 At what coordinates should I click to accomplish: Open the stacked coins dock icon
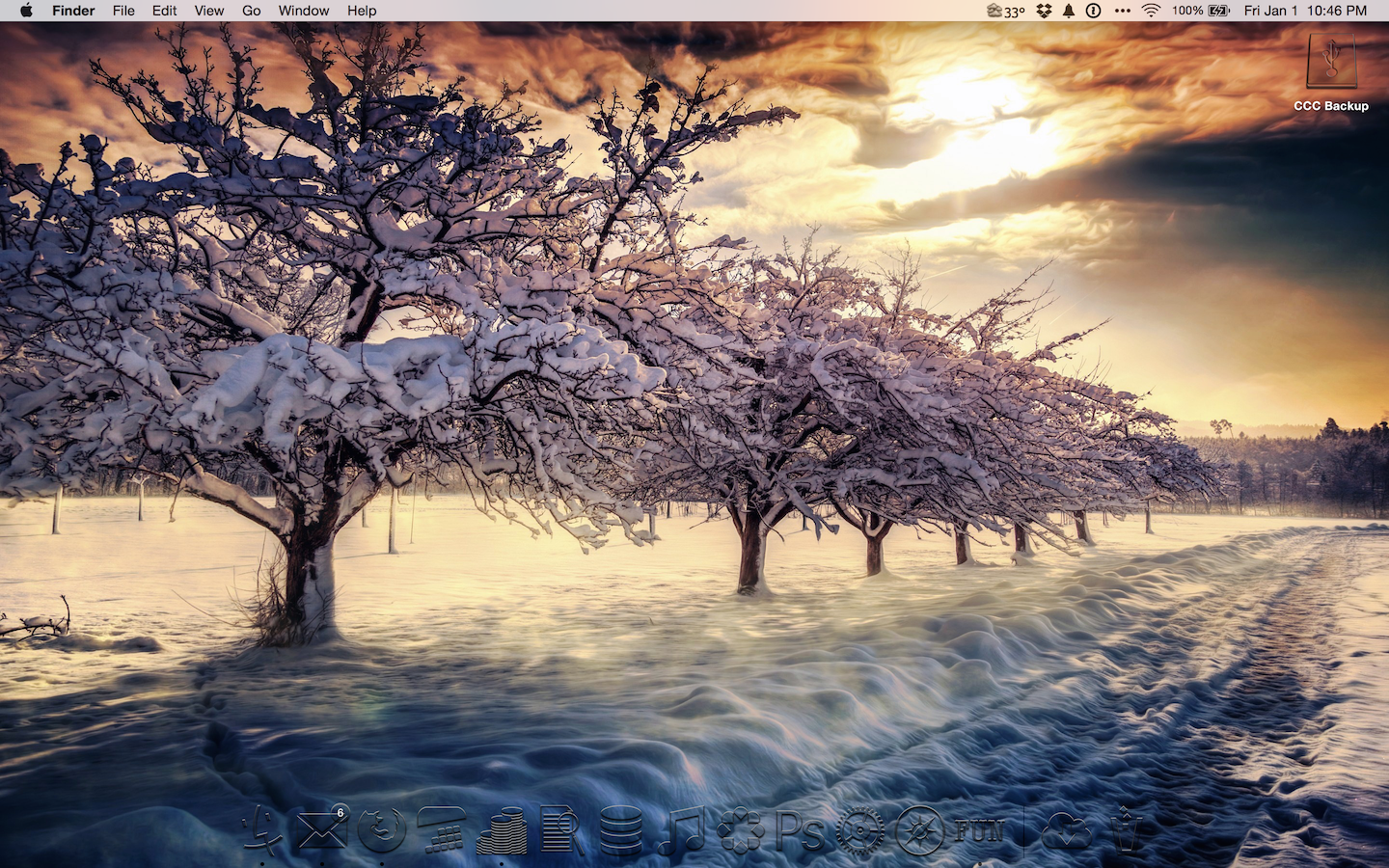pos(502,829)
